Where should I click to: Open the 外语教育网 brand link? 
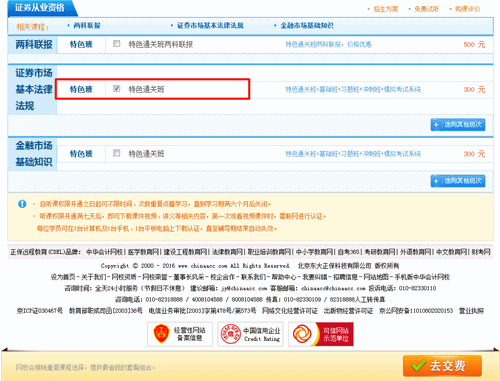(x=416, y=252)
